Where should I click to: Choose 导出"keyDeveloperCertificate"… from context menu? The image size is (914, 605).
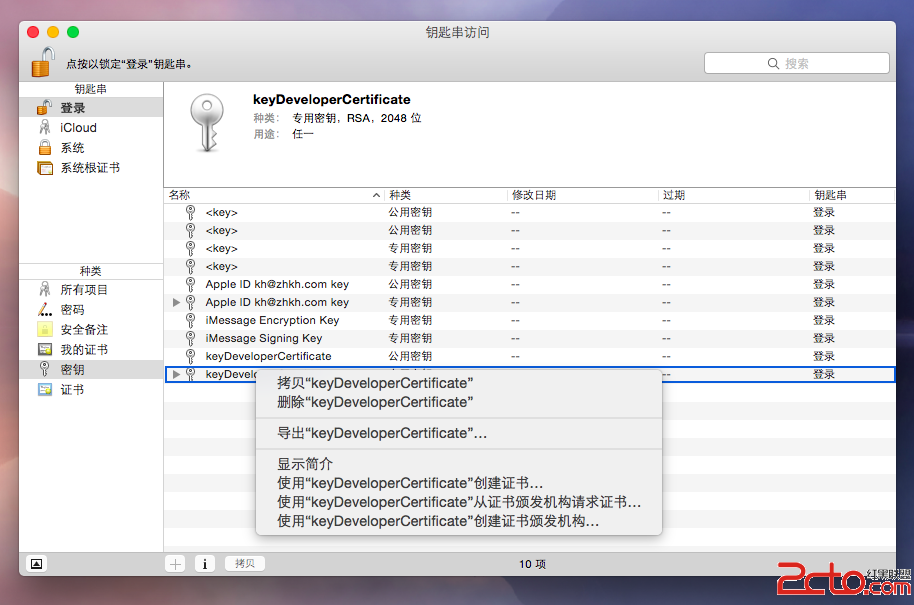coord(382,433)
